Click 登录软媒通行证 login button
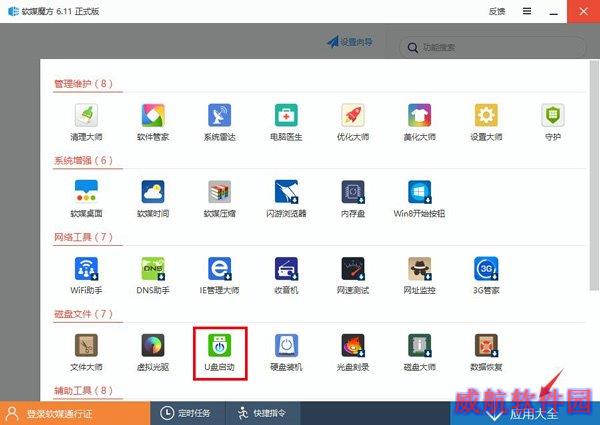This screenshot has height=425, width=600. click(x=75, y=413)
